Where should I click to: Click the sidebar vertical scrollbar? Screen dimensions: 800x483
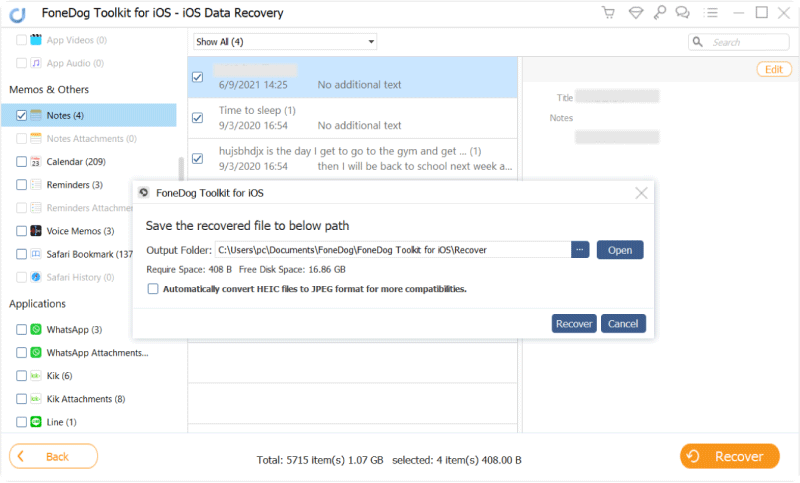(181, 168)
